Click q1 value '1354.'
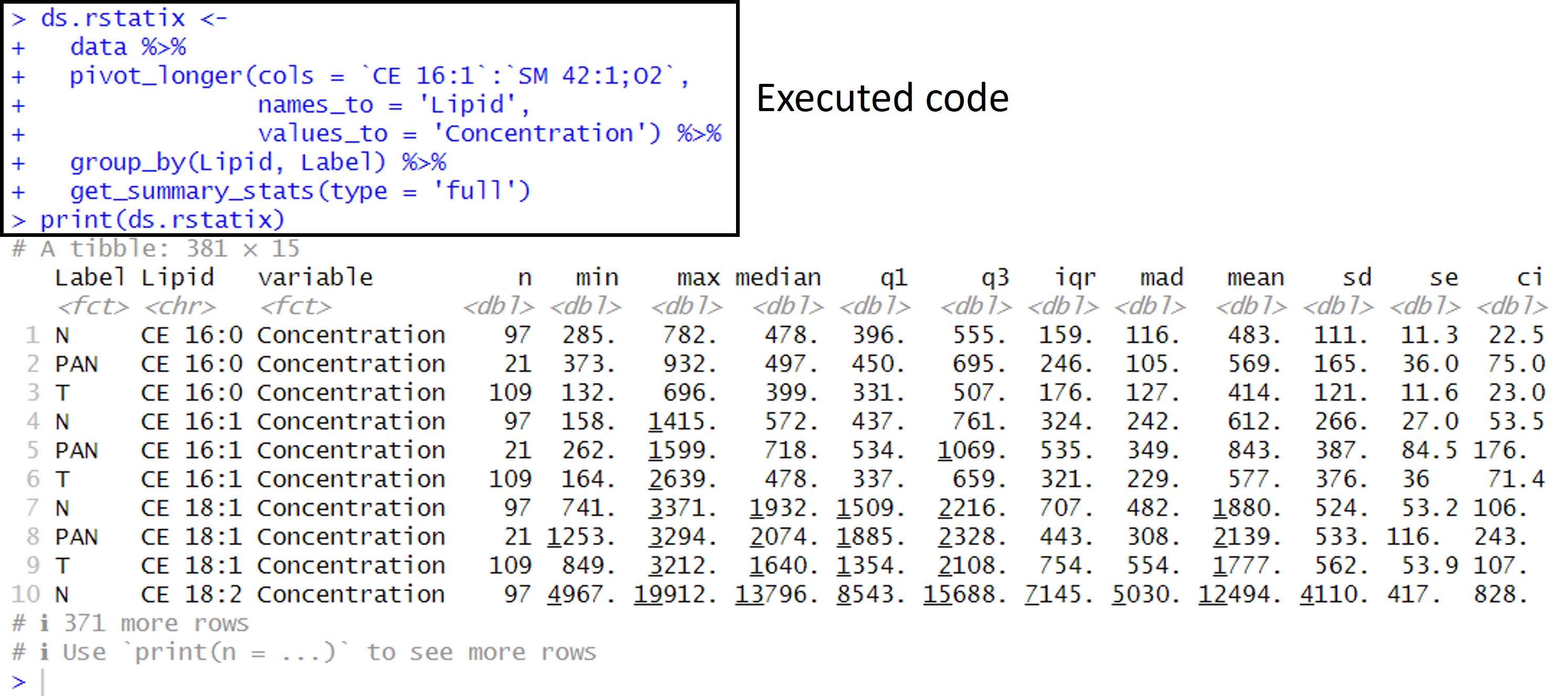Image resolution: width=1568 pixels, height=696 pixels. coord(870,566)
